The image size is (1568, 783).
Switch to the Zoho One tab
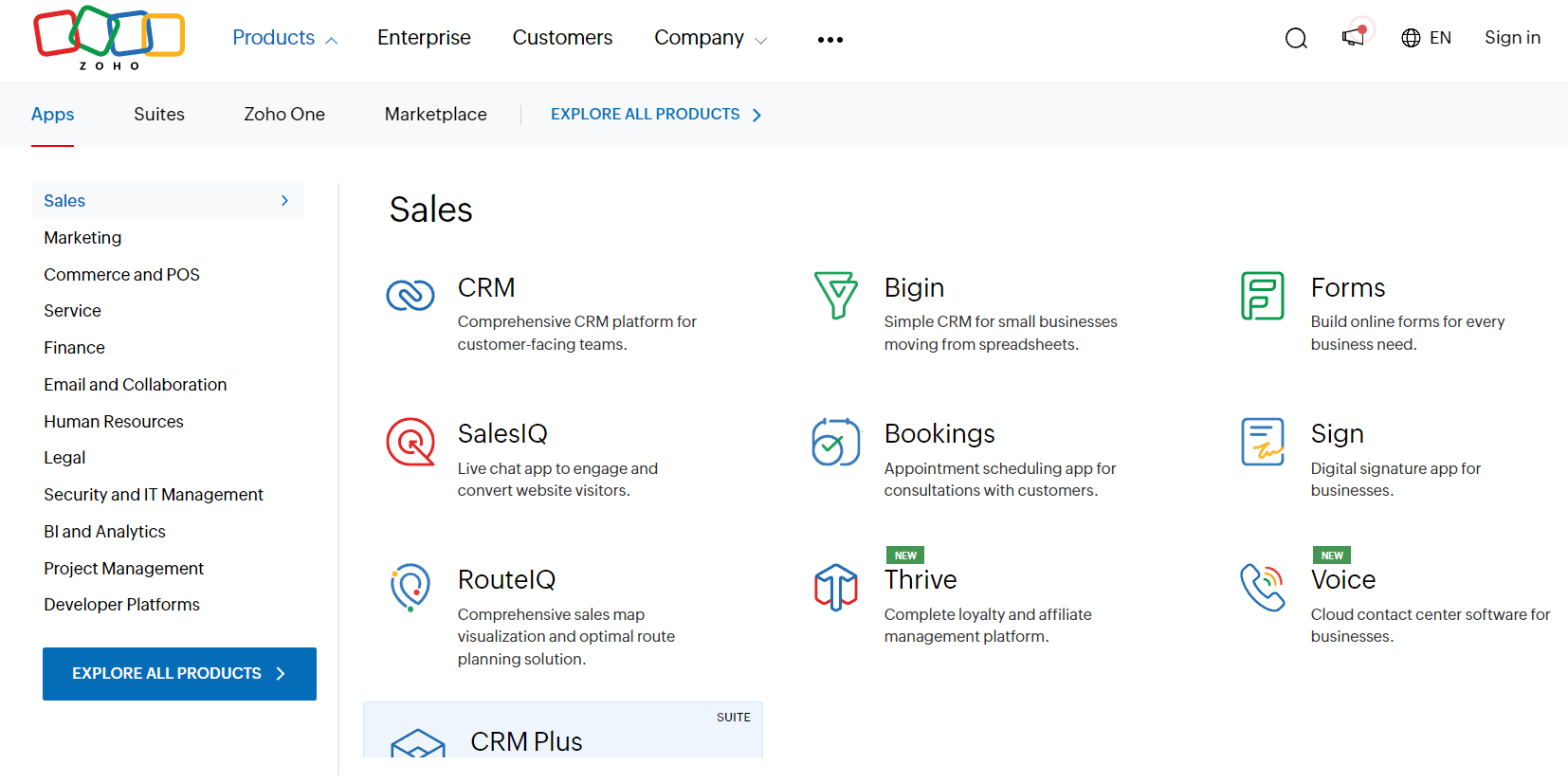pos(284,115)
